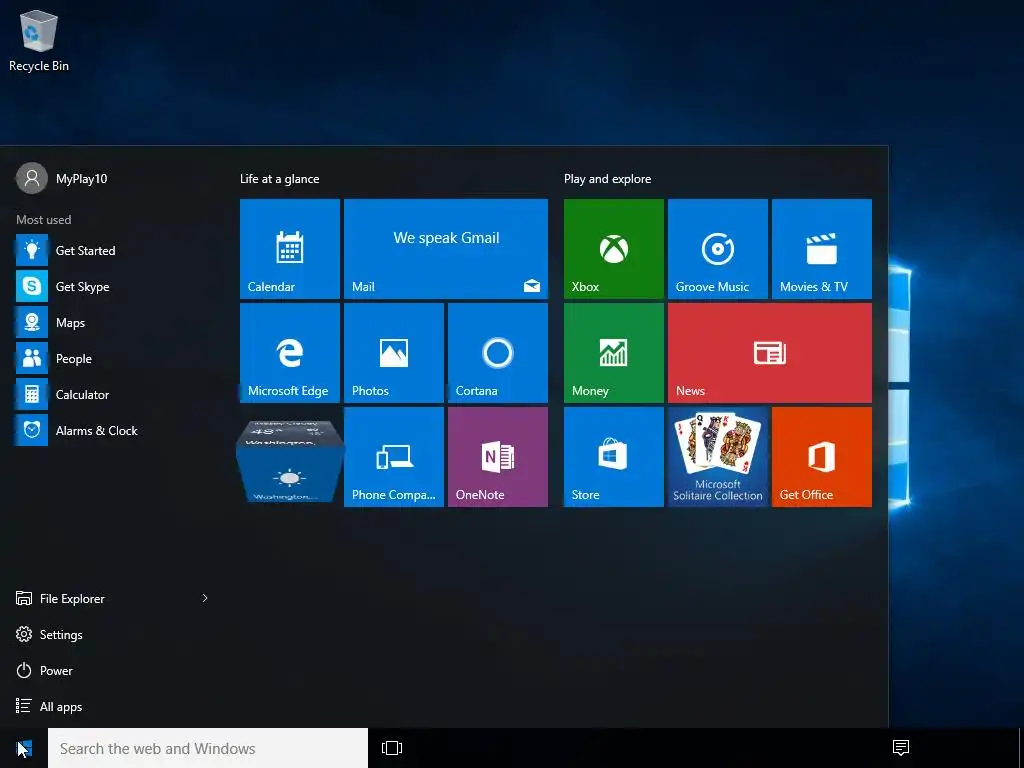
Task: Open People from Most used list
Action: (x=111, y=359)
